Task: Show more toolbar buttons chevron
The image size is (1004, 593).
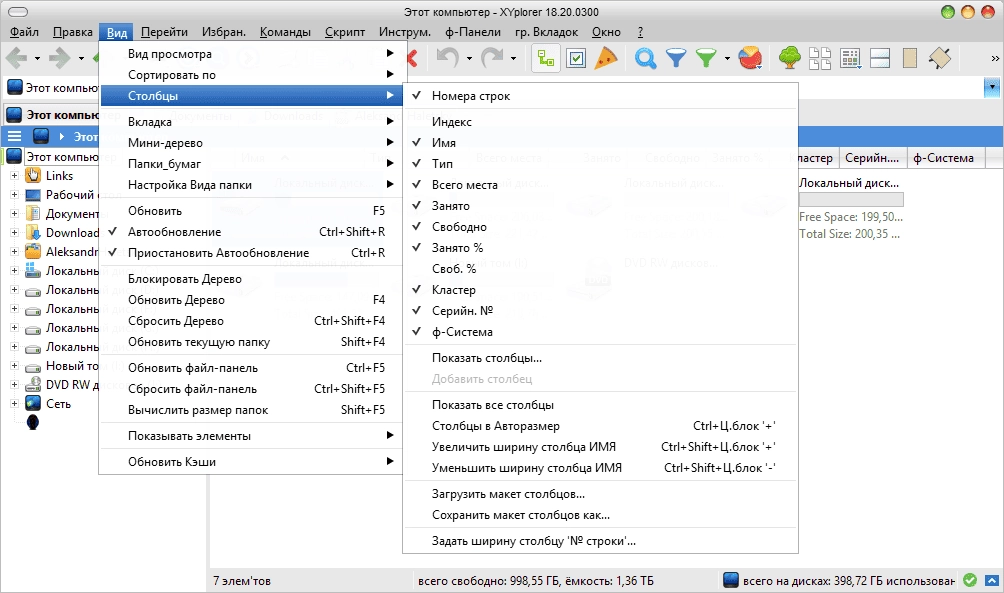Action: pyautogui.click(x=995, y=58)
